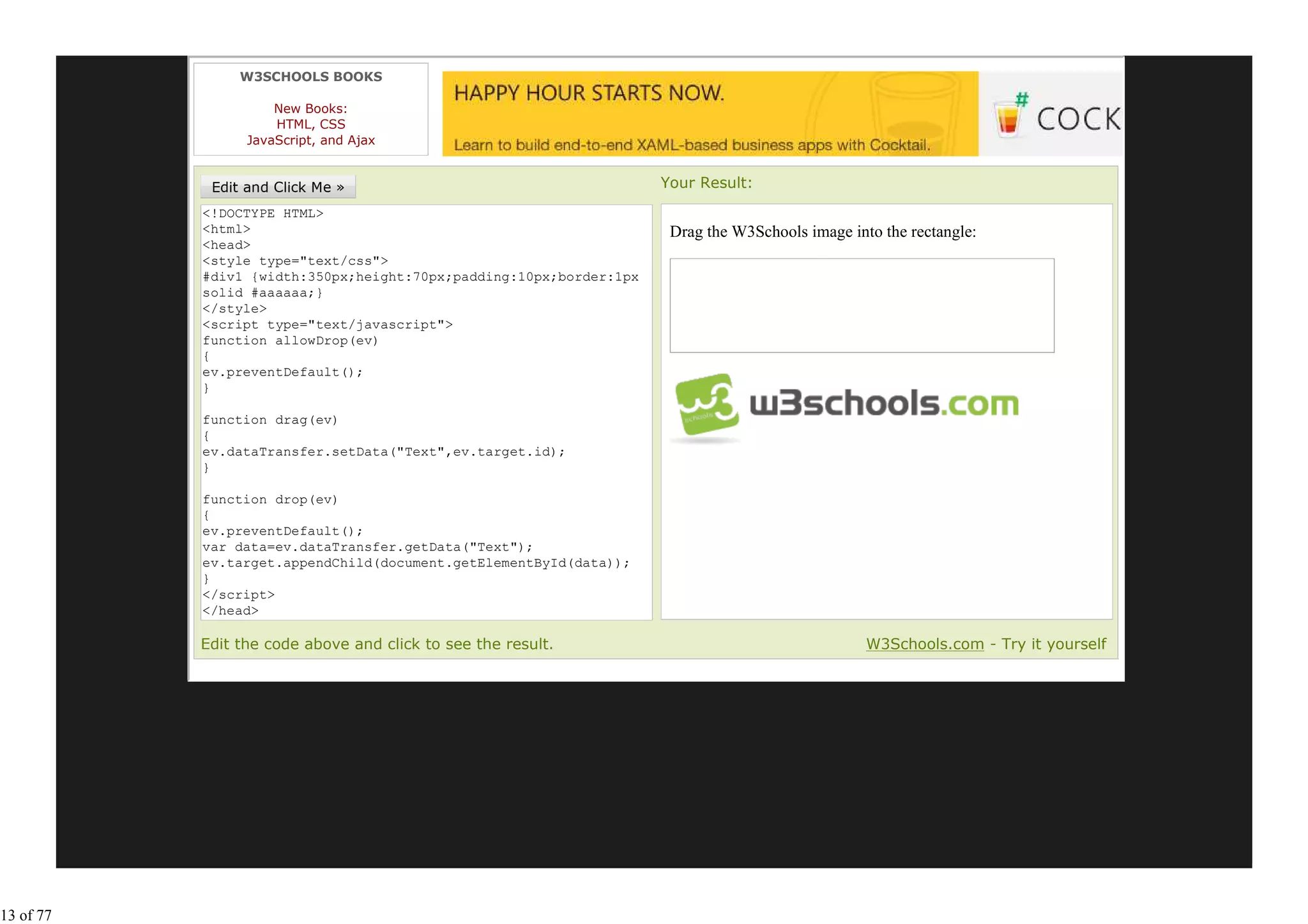Click the function drag(ev) line in the code

click(270, 420)
